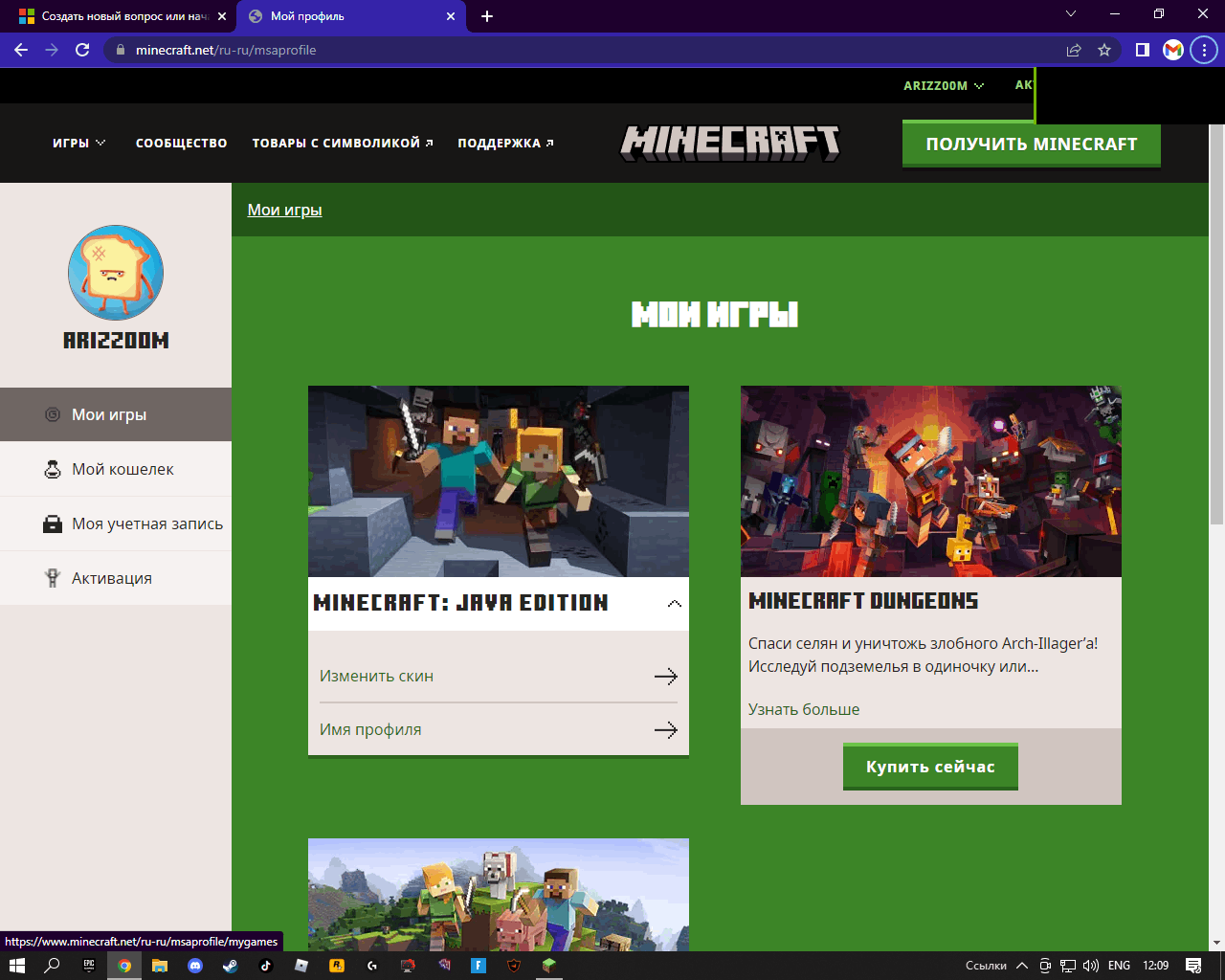
Task: Select 'Мои игры' in the sidebar
Action: point(116,414)
